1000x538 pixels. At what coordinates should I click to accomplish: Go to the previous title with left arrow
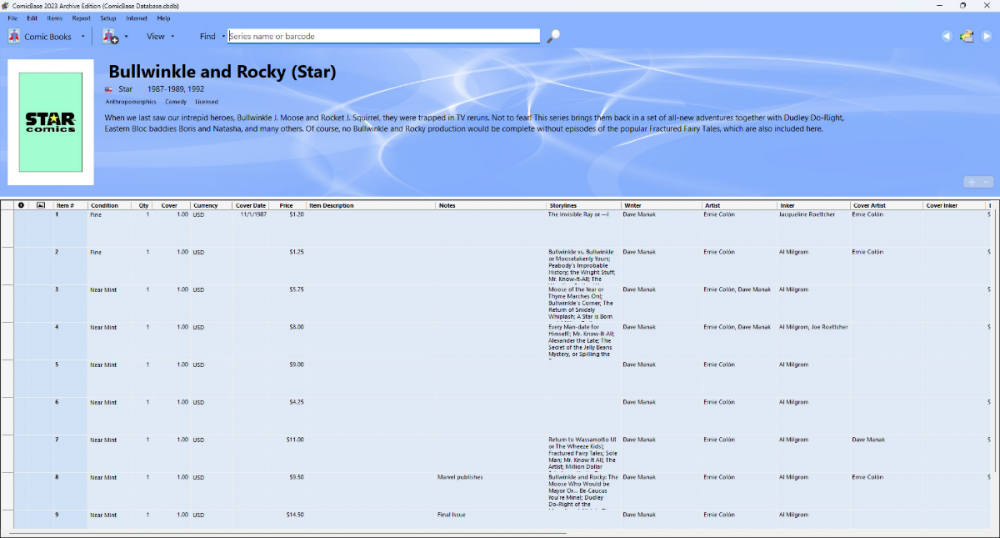tap(946, 36)
